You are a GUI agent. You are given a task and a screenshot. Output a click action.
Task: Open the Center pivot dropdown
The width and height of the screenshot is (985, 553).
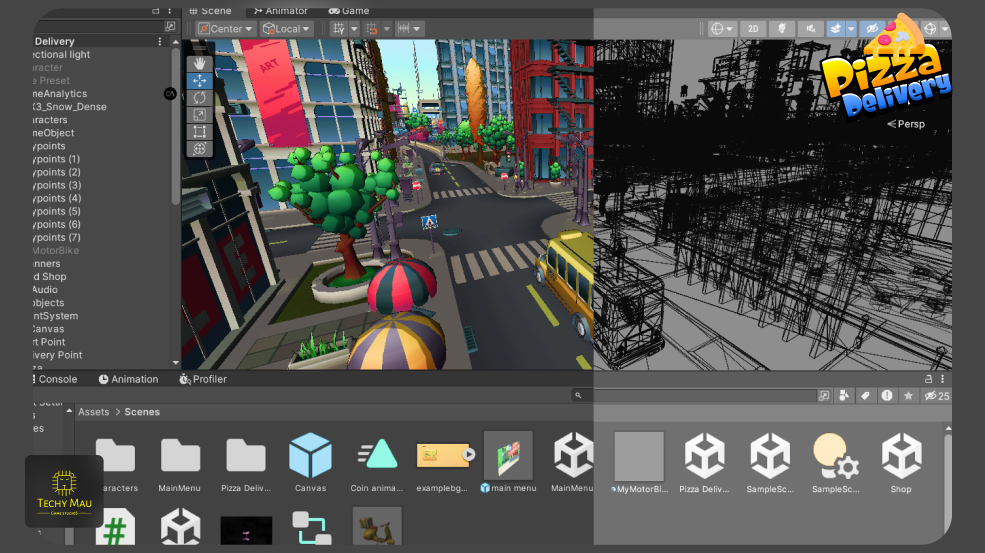point(226,28)
